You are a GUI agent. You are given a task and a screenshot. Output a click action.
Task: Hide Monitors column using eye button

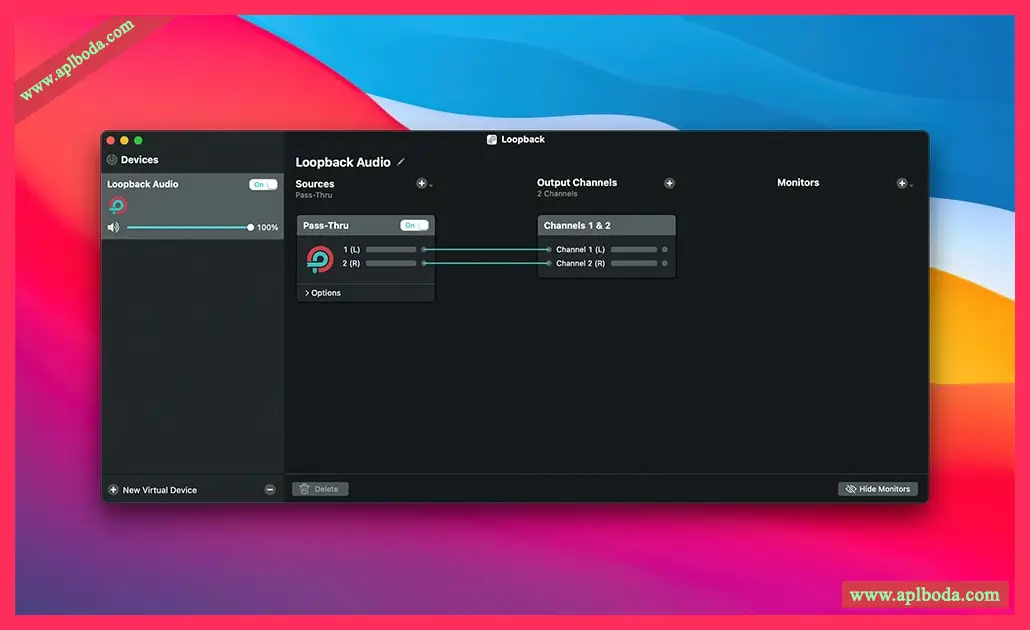pos(877,489)
